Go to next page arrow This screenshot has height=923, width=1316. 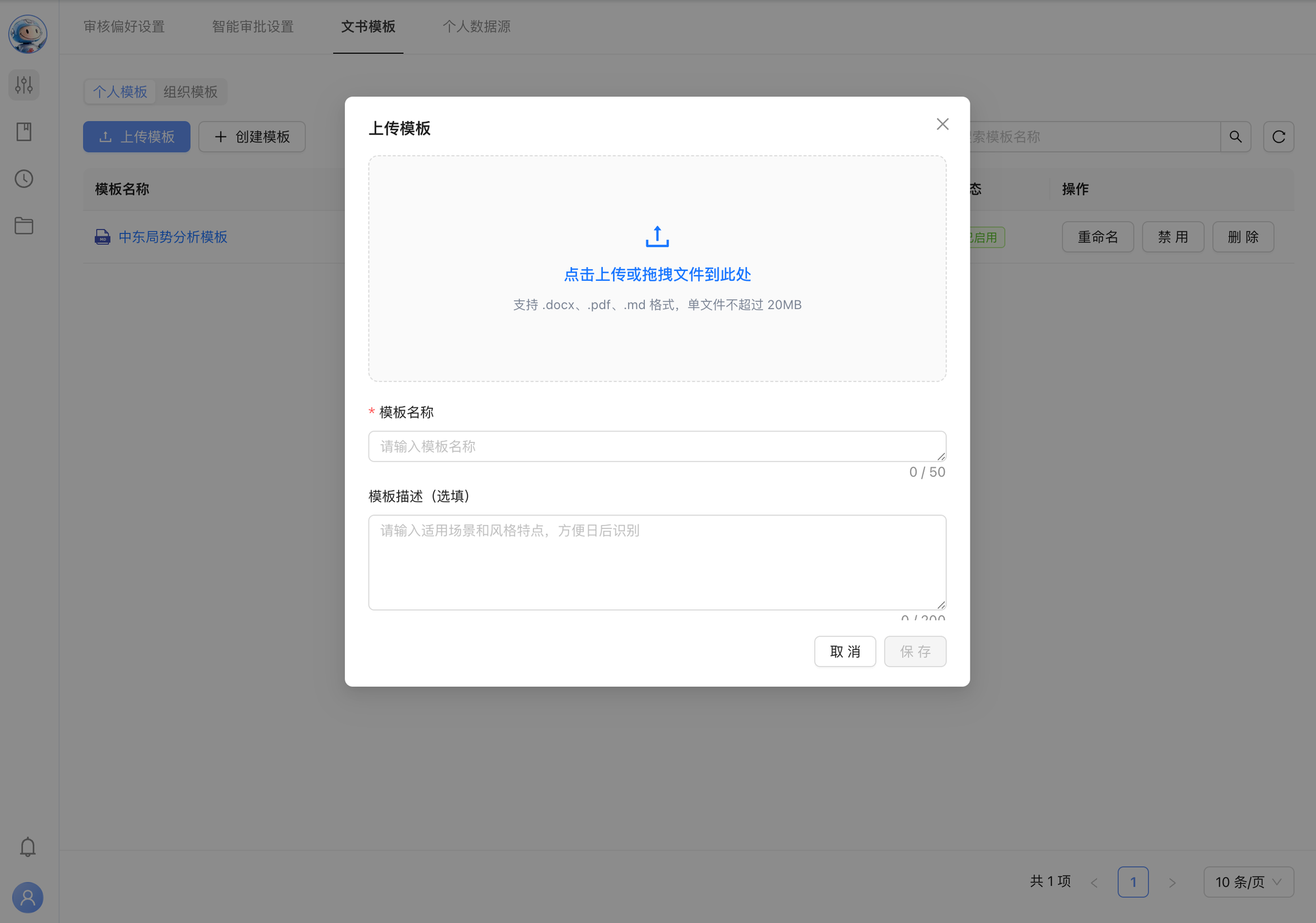[1172, 882]
